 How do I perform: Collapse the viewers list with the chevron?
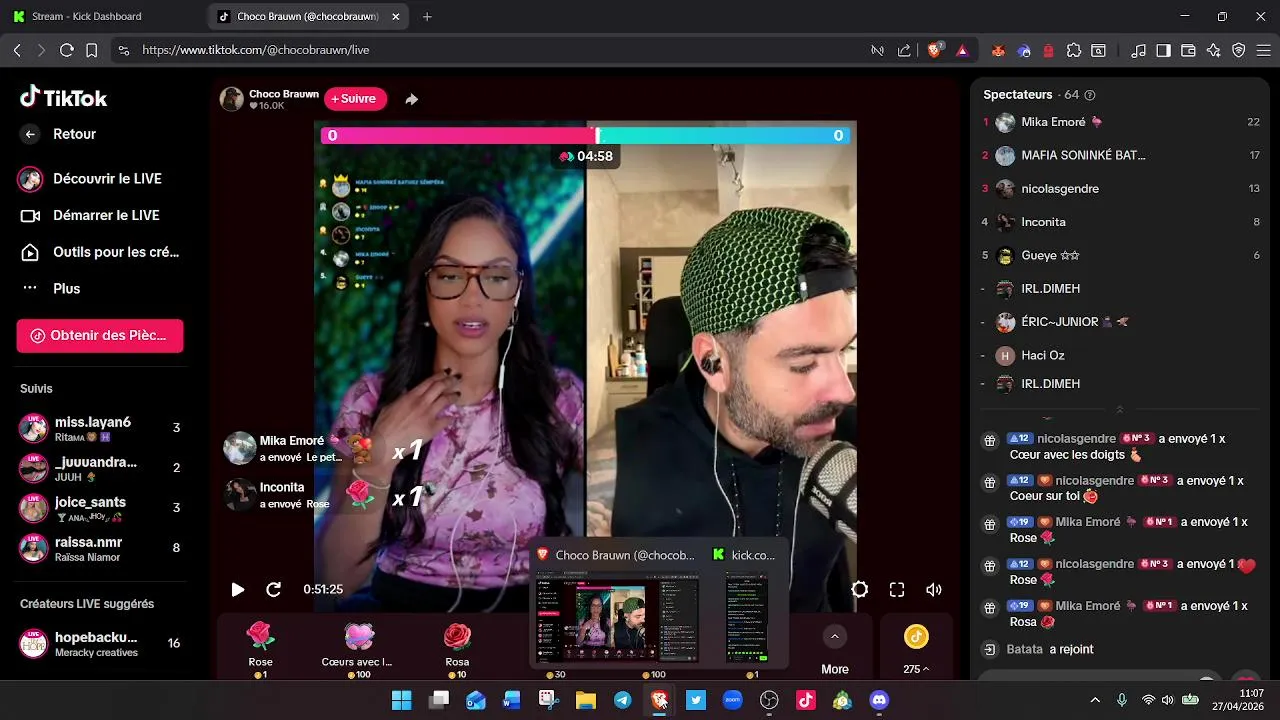click(x=1119, y=409)
